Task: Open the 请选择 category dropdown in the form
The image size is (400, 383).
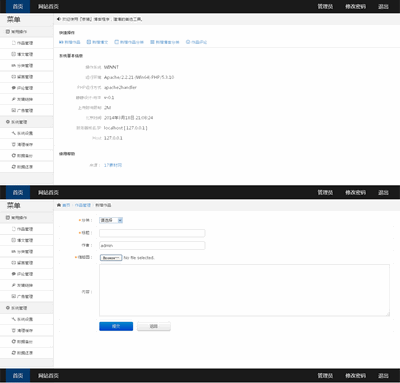Action: [111, 220]
